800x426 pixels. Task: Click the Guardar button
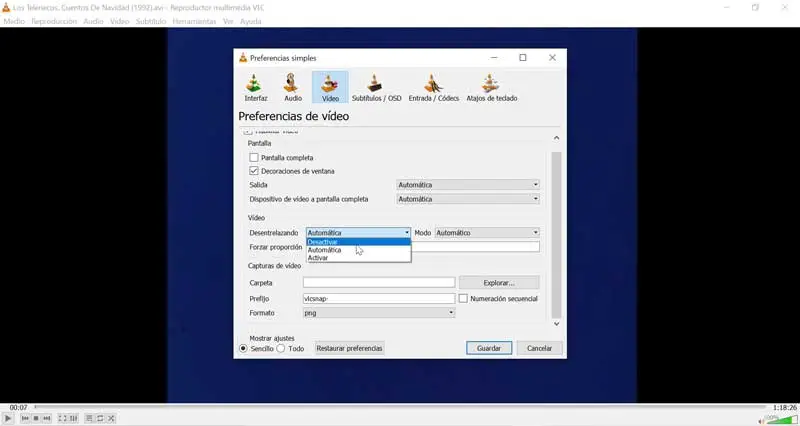(489, 348)
